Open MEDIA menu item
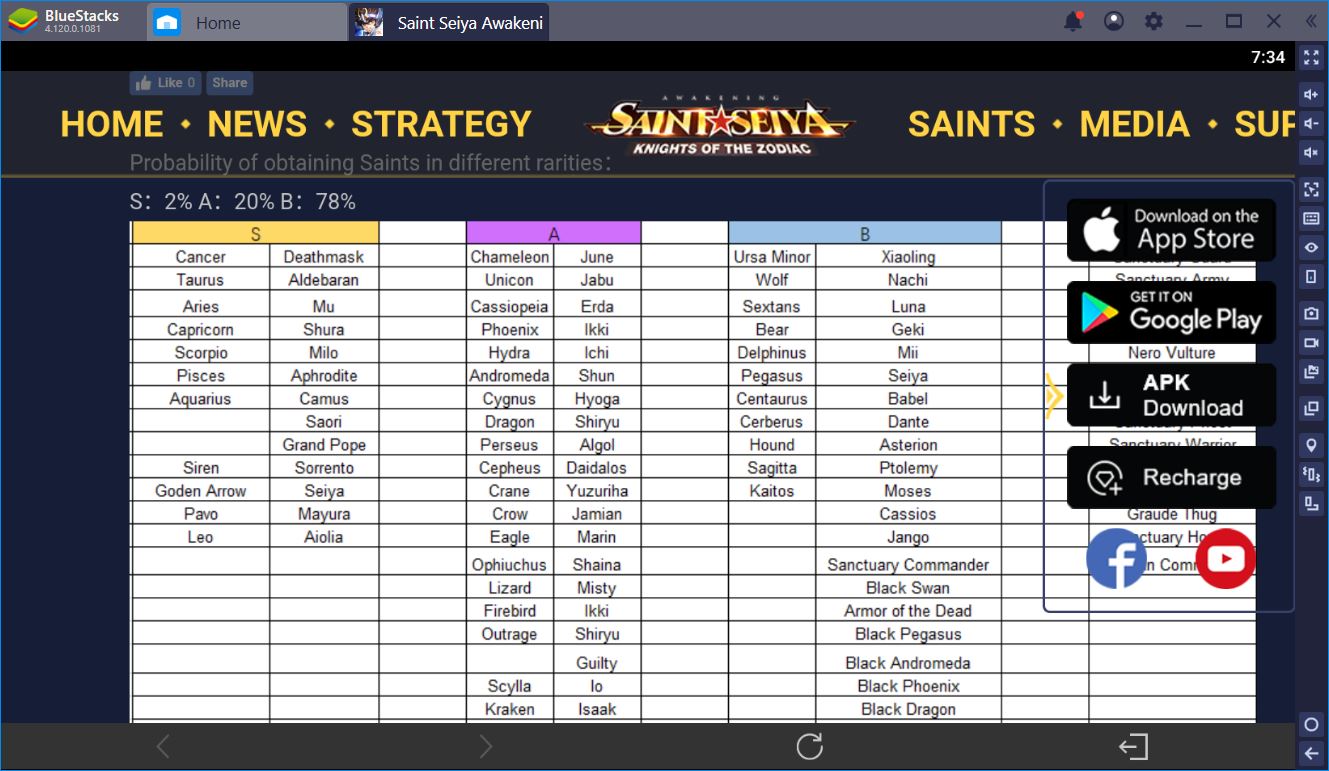 tap(1135, 124)
